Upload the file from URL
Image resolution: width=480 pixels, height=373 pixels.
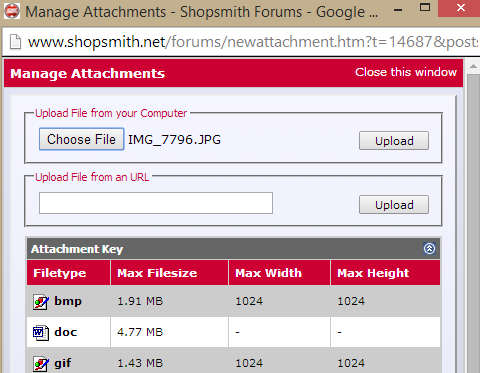click(x=394, y=205)
